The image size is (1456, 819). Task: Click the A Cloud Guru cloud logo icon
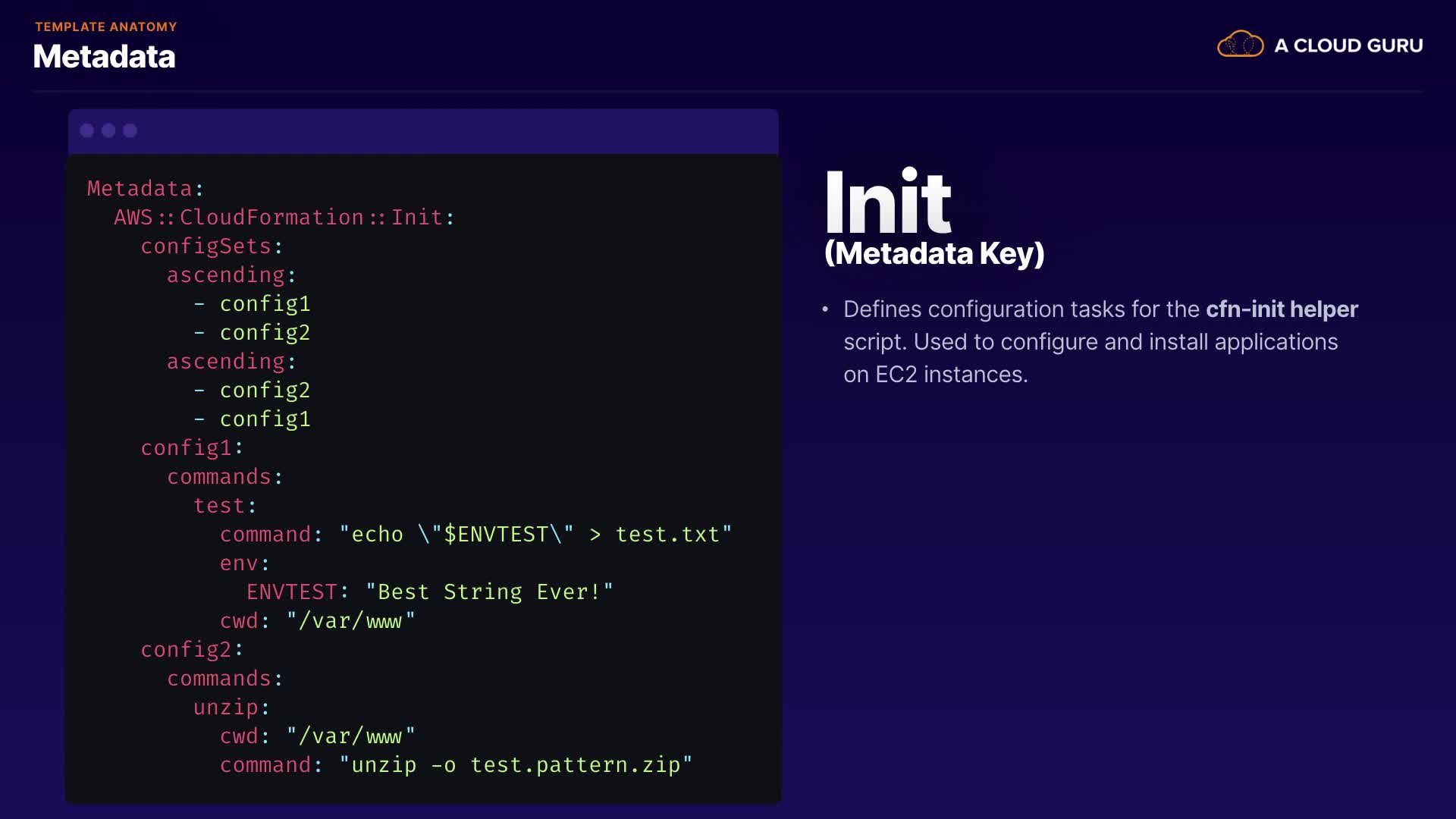(1240, 45)
